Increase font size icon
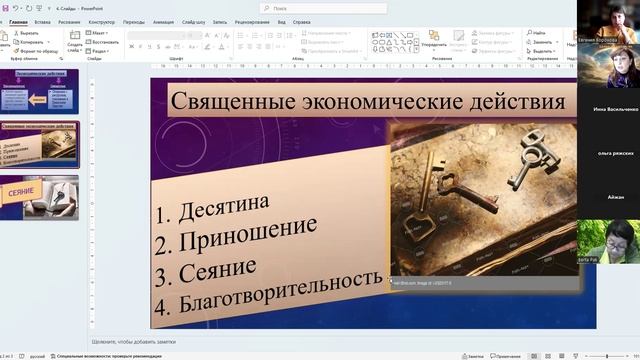Image resolution: width=640 pixels, height=360 pixels. [207, 36]
